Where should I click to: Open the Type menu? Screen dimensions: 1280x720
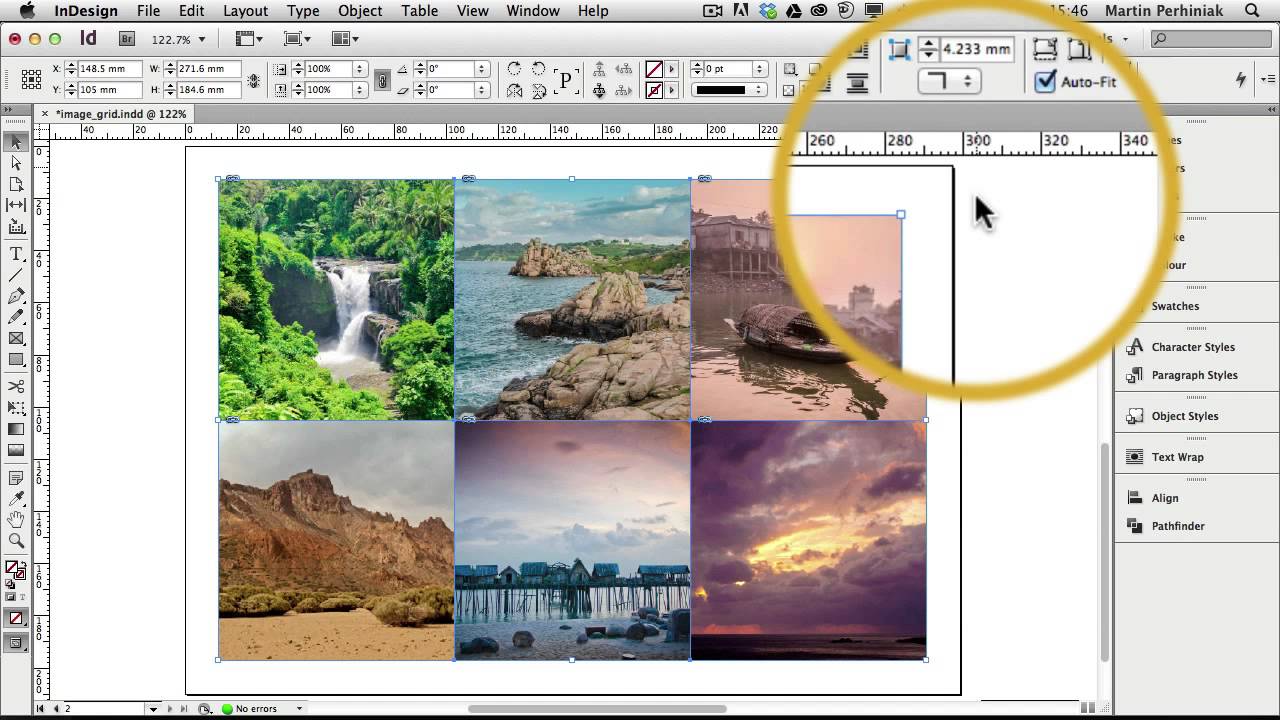(303, 11)
